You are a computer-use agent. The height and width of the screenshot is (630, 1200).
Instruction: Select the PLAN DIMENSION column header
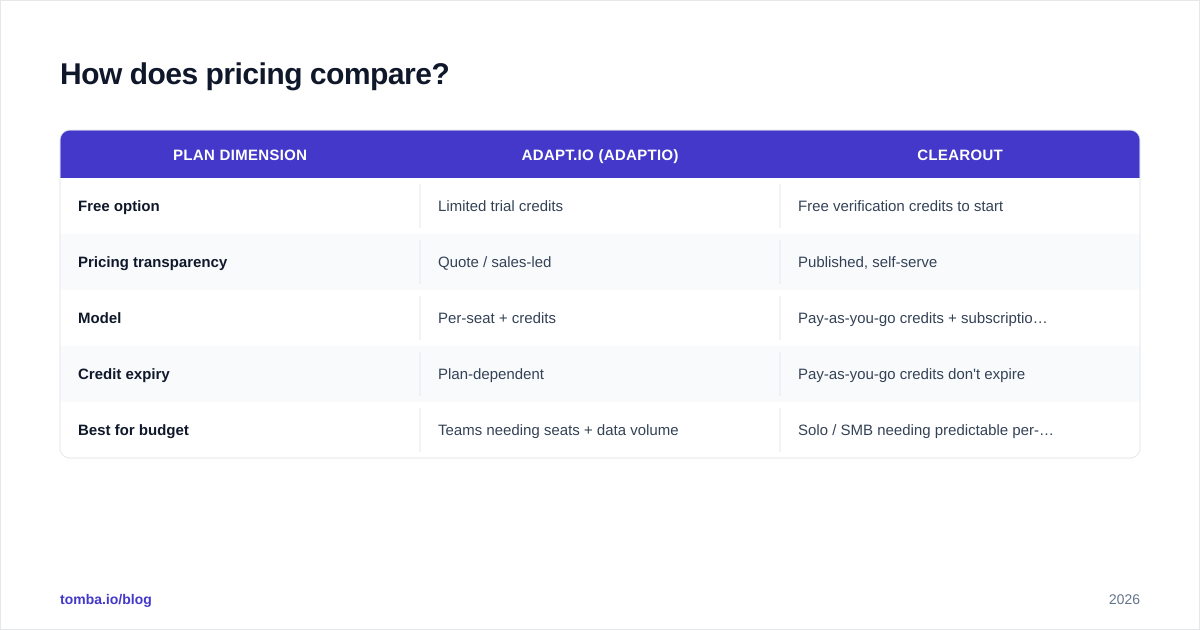click(240, 155)
